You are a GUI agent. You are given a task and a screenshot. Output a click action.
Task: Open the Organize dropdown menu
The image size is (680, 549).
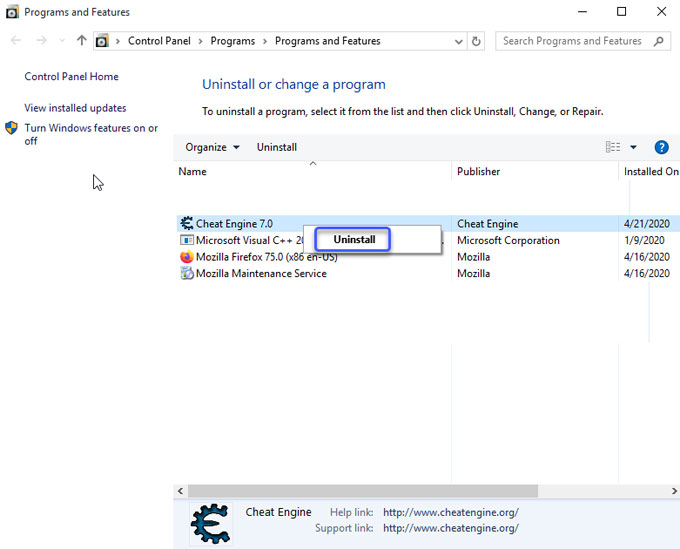pos(212,147)
